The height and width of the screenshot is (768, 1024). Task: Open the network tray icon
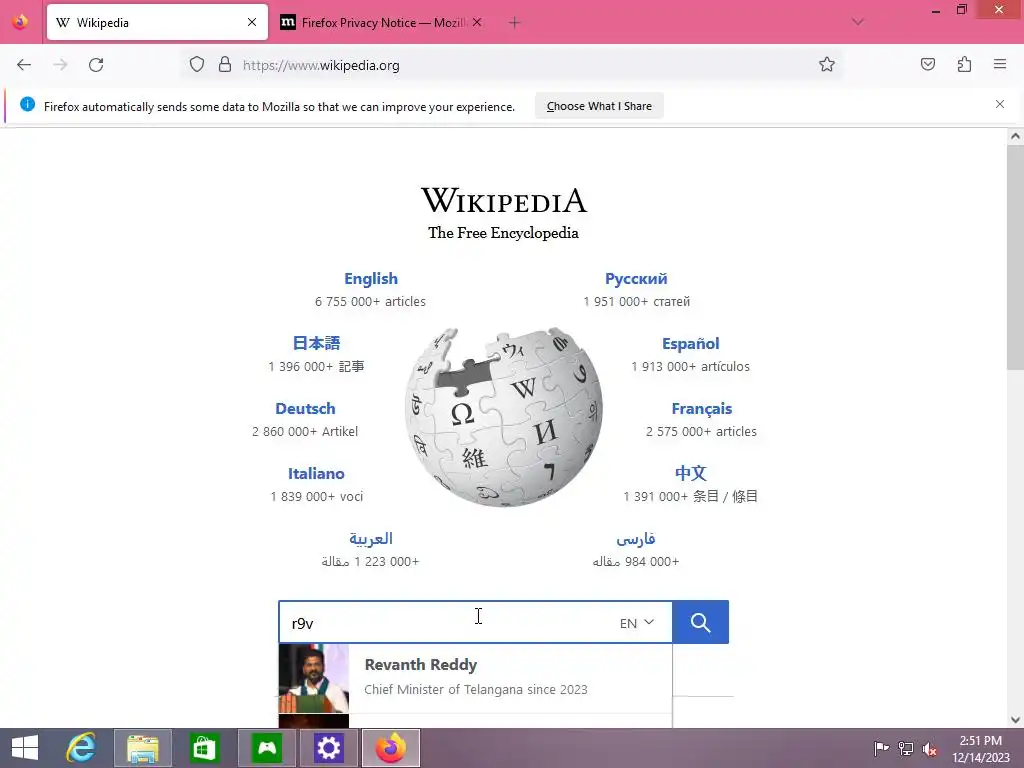click(906, 748)
